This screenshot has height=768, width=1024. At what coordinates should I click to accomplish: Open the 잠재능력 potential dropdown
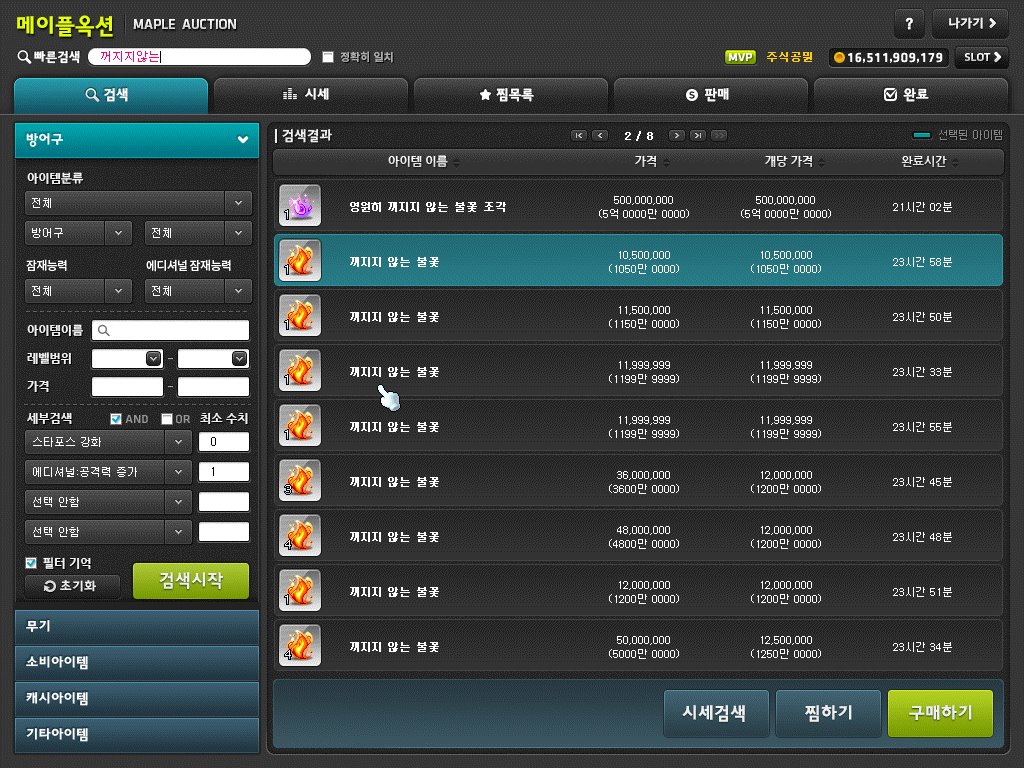(x=78, y=291)
